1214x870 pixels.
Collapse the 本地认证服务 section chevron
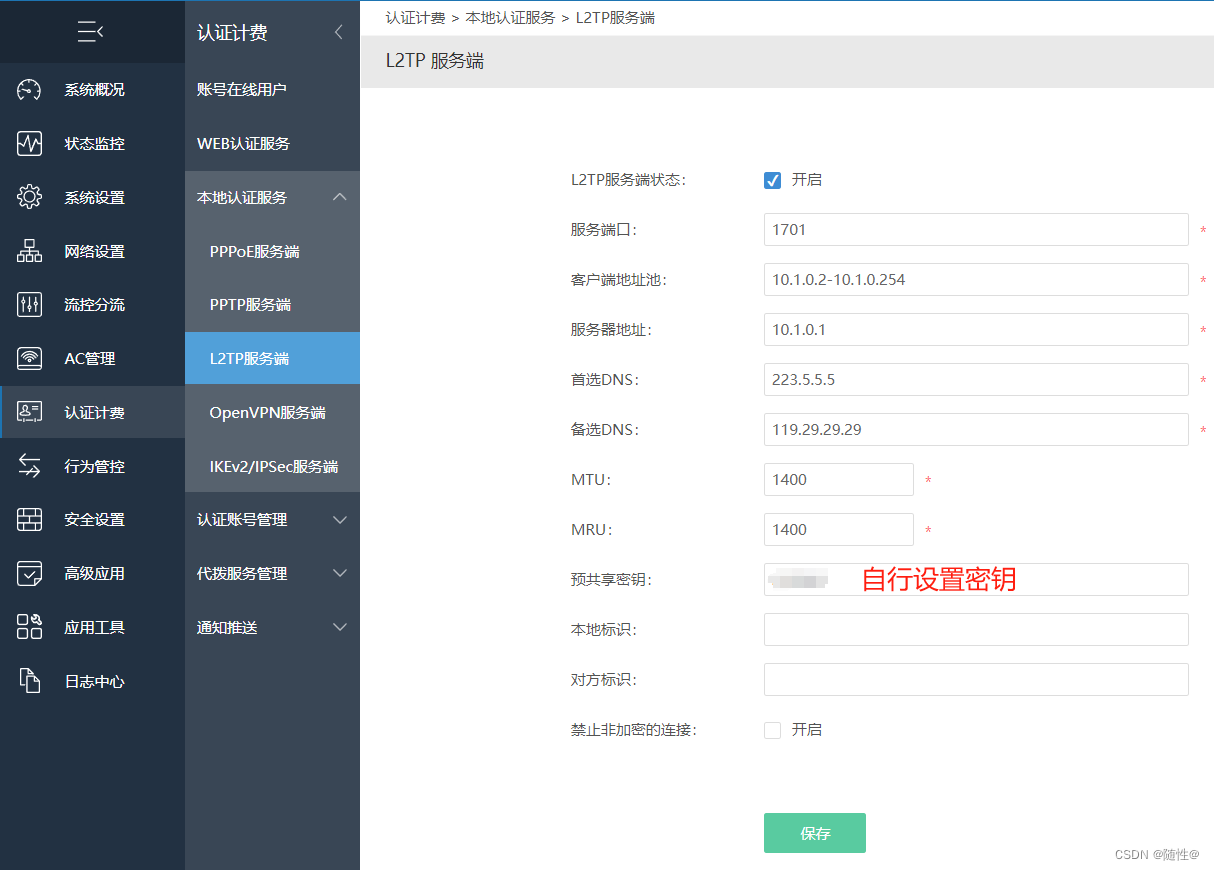340,197
